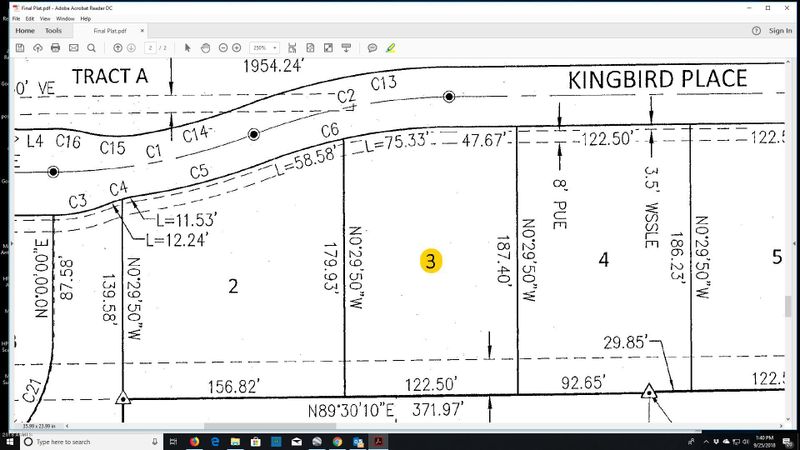Add a sticky note comment icon
Screen dimensions: 800x450
coord(372,48)
